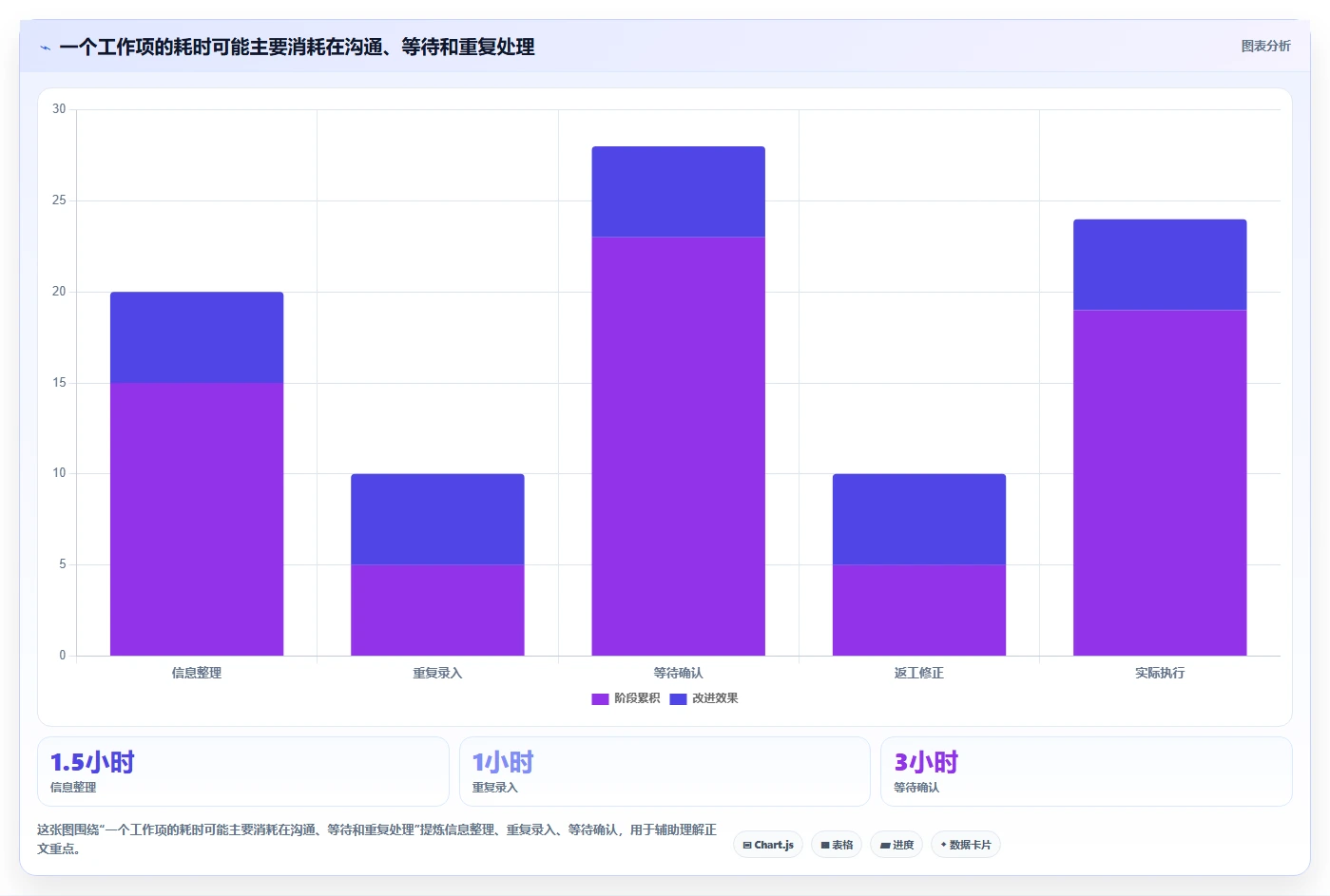
Task: Toggle 阶段累积 dataset via its purple swatch
Action: (x=600, y=698)
